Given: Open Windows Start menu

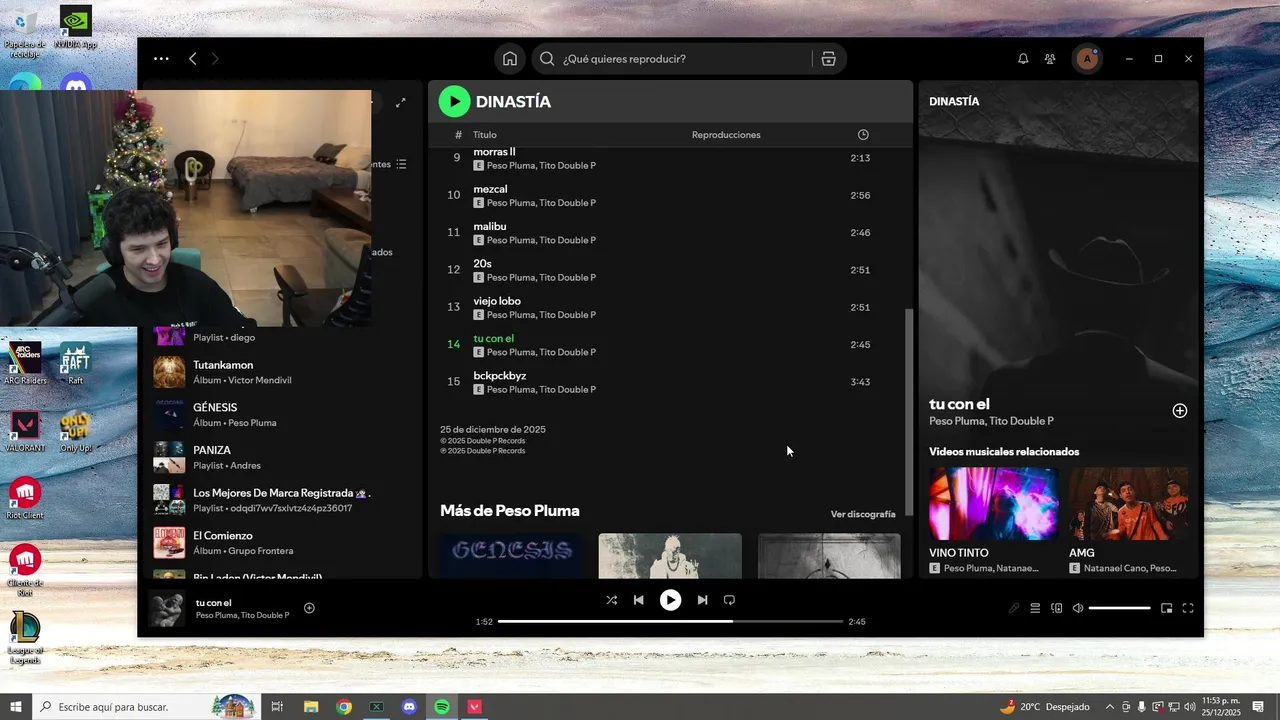Looking at the screenshot, I should pyautogui.click(x=16, y=707).
